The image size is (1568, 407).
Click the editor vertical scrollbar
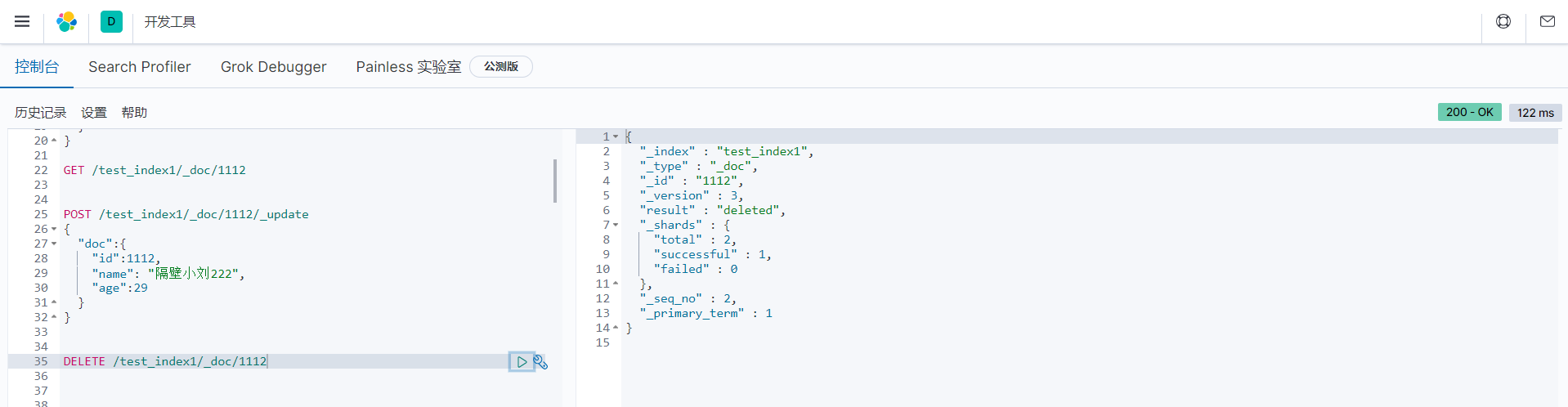click(555, 181)
